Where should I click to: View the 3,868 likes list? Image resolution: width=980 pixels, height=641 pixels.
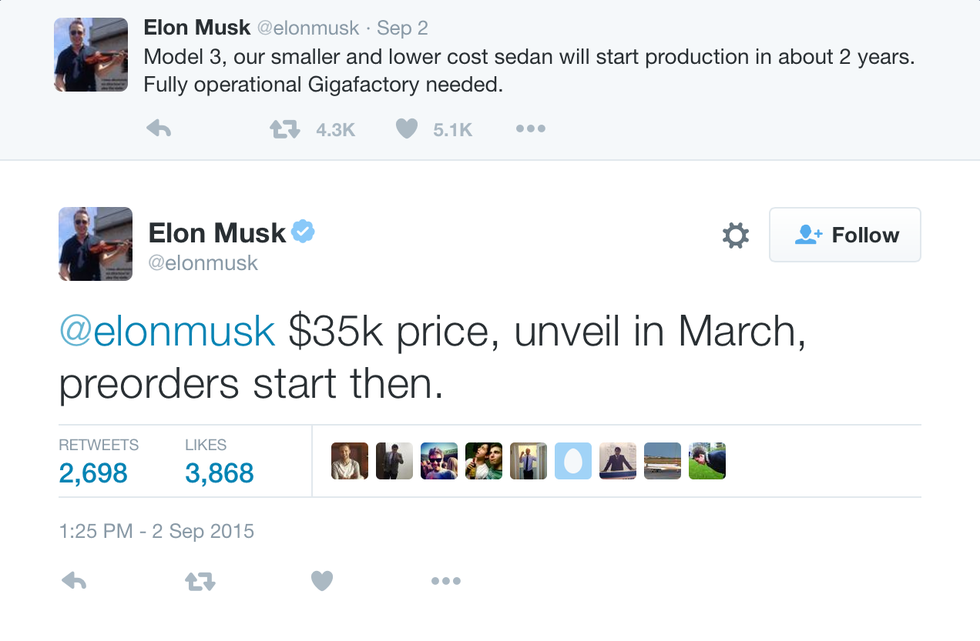click(x=219, y=472)
